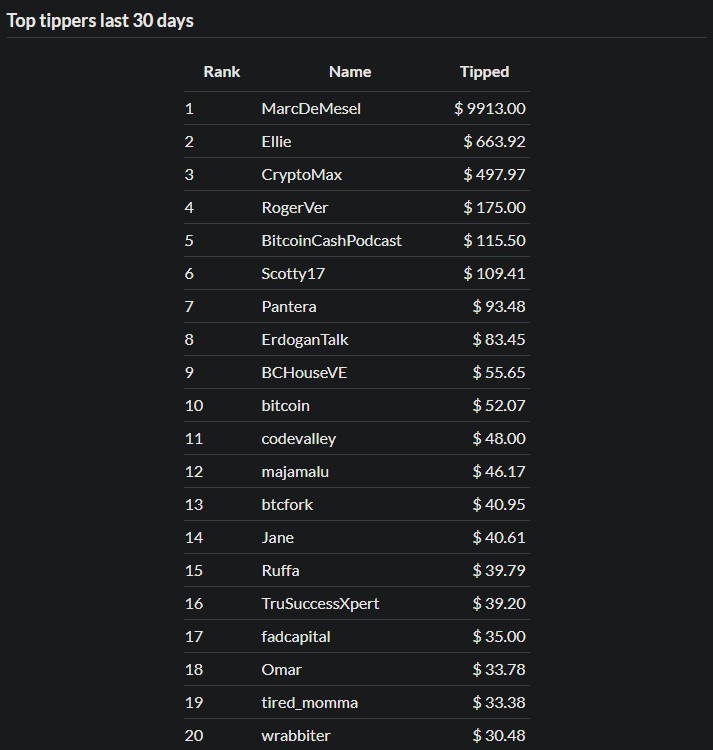The image size is (713, 750).
Task: Open the wrabbiter profile link
Action: click(x=296, y=736)
